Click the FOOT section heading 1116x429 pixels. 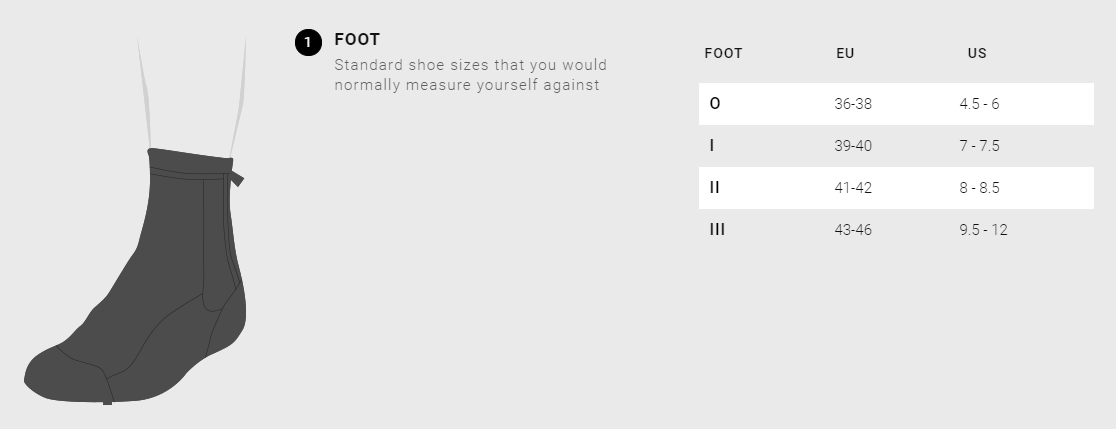click(x=357, y=40)
